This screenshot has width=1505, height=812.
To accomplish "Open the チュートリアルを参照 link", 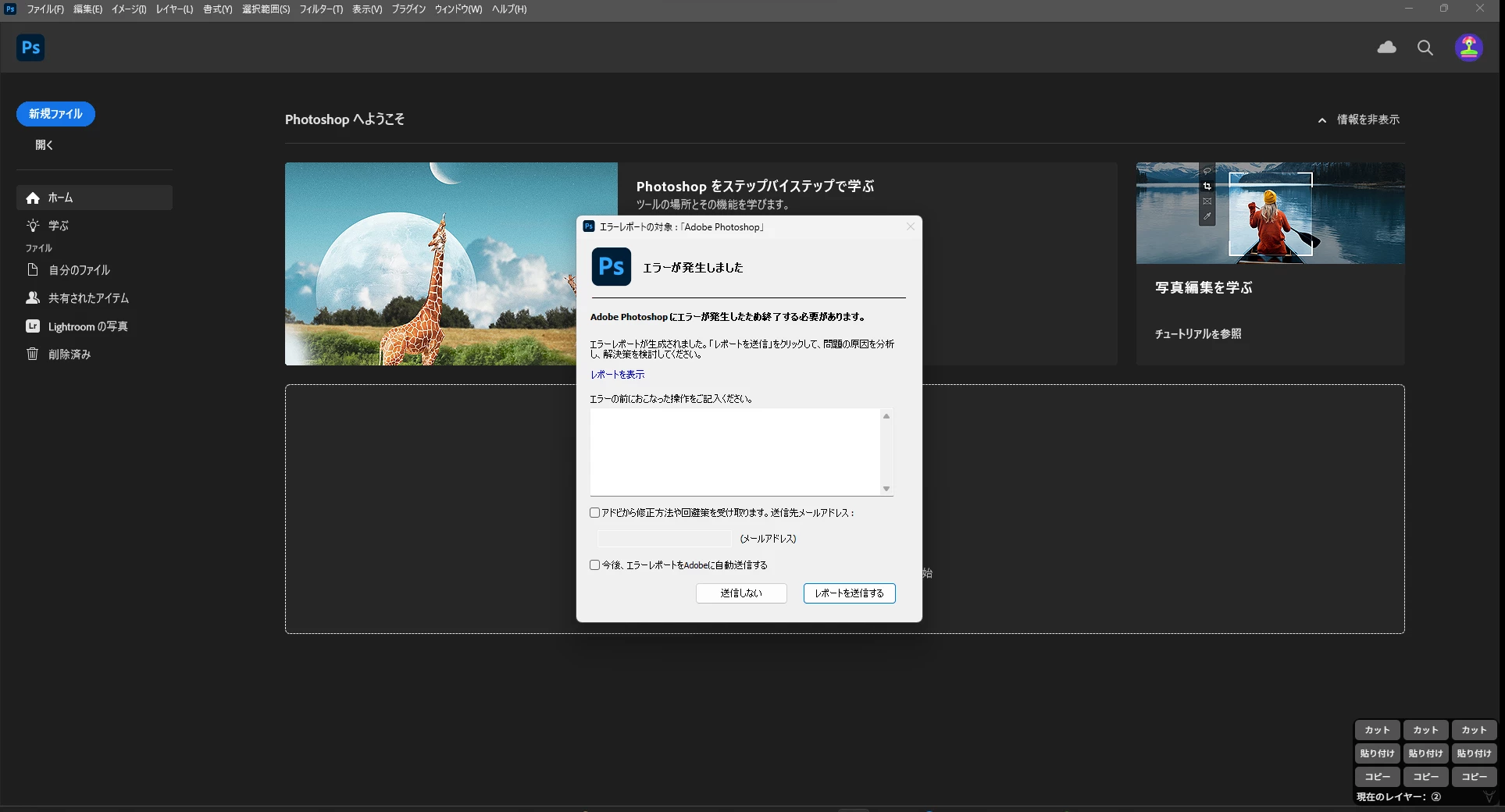I will coord(1198,333).
